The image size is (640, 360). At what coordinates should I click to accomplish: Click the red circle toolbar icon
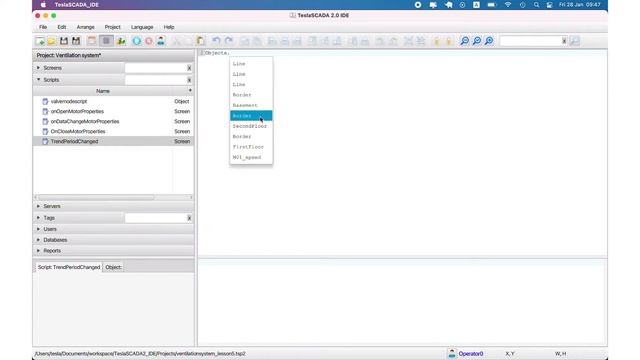tap(149, 41)
